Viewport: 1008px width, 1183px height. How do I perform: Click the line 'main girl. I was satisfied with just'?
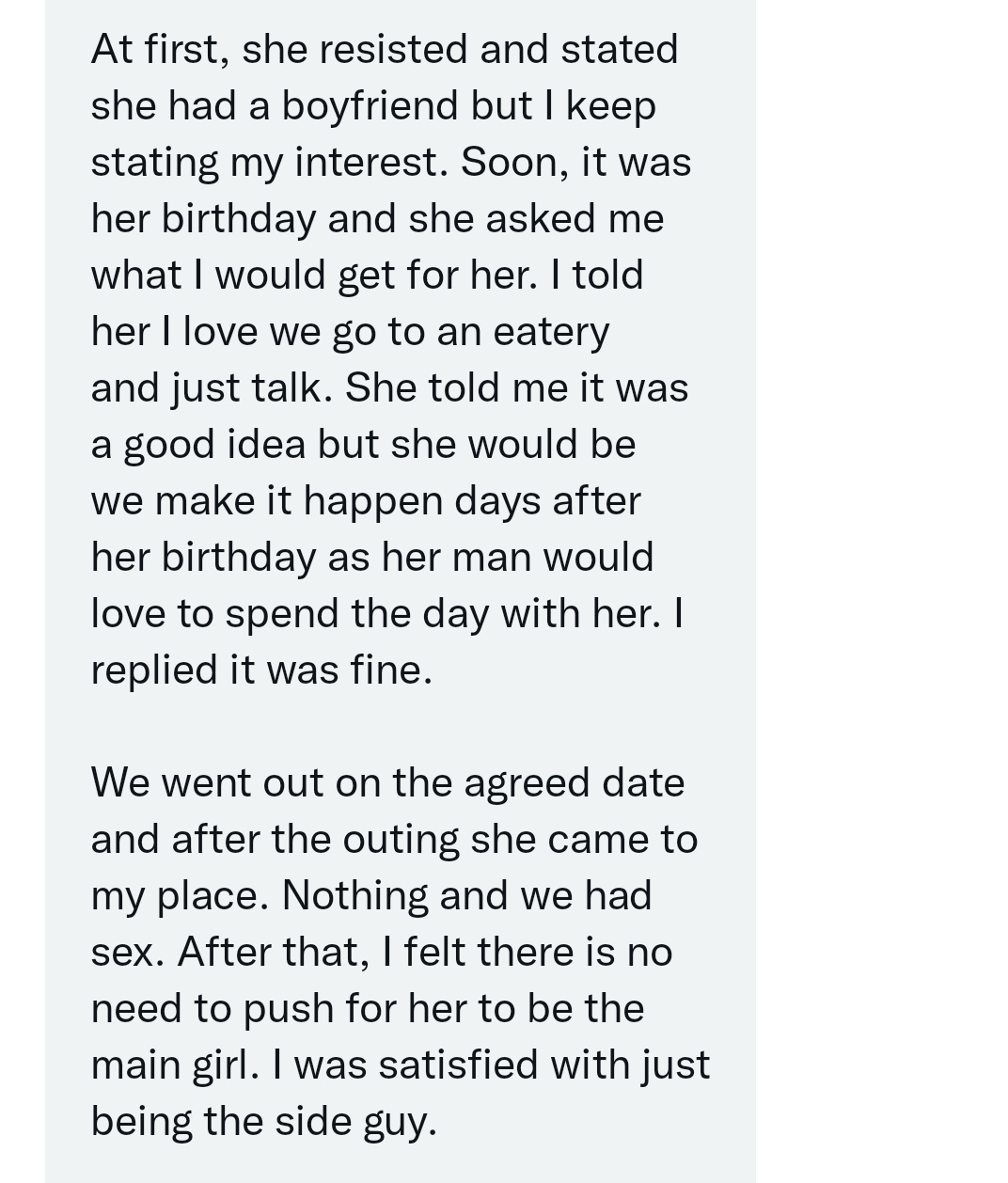[x=401, y=1065]
